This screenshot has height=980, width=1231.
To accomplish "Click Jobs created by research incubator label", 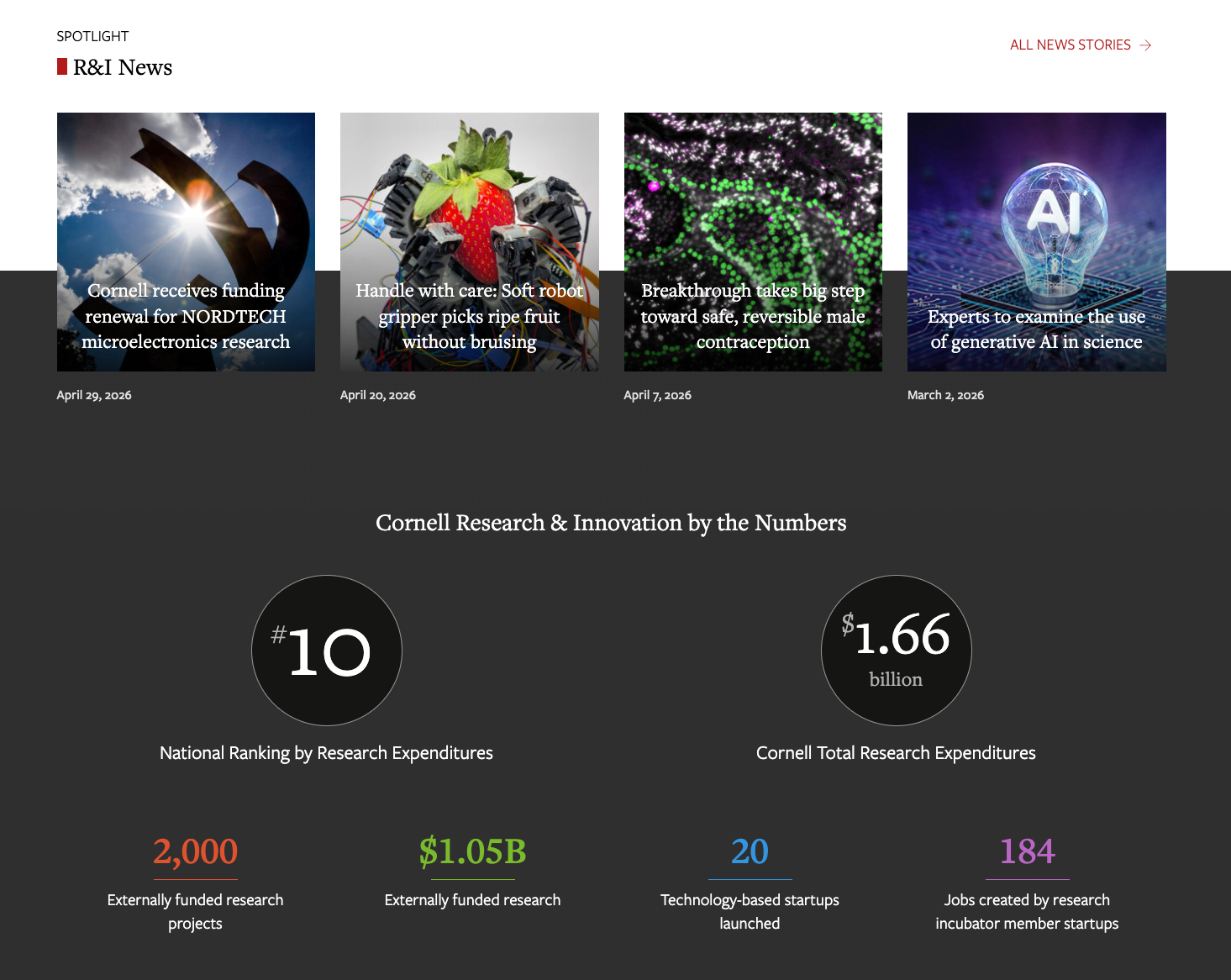I will (x=1027, y=912).
